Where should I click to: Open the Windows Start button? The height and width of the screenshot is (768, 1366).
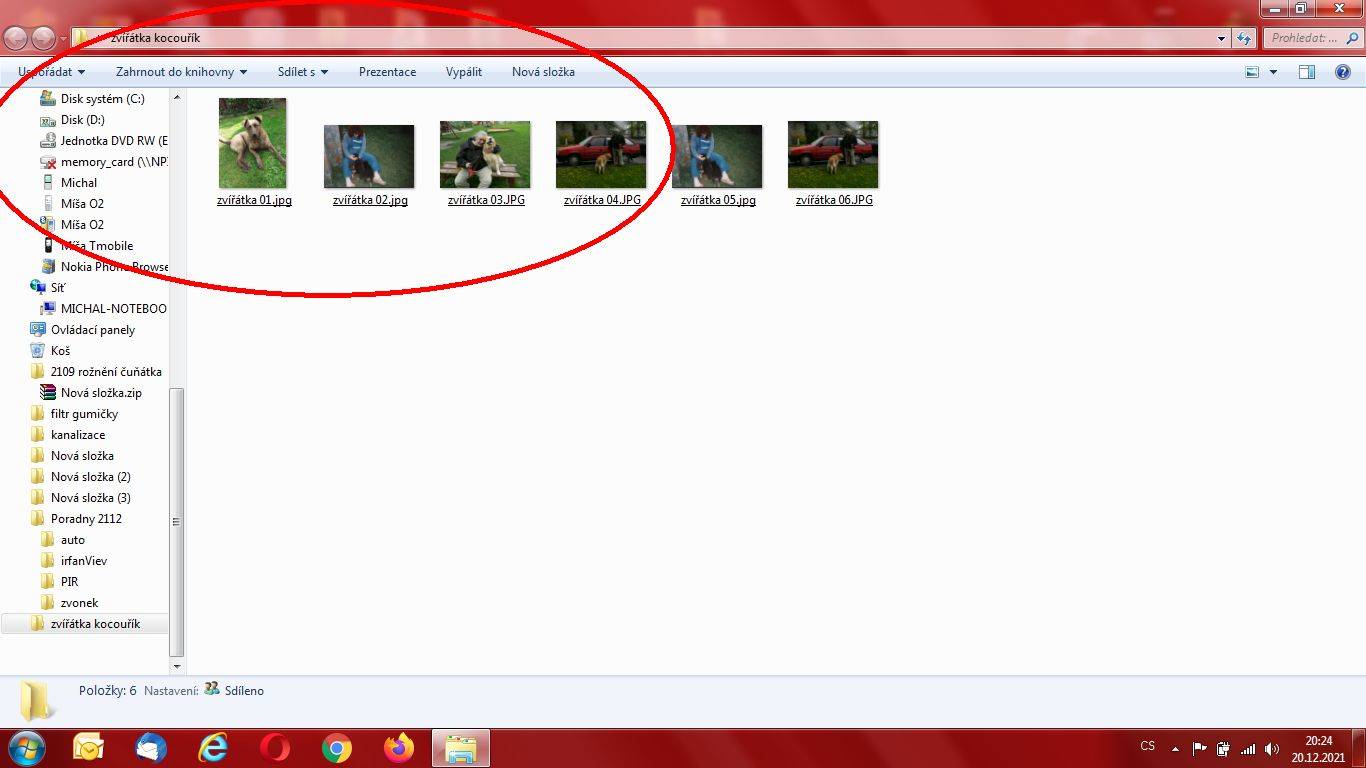click(x=26, y=748)
